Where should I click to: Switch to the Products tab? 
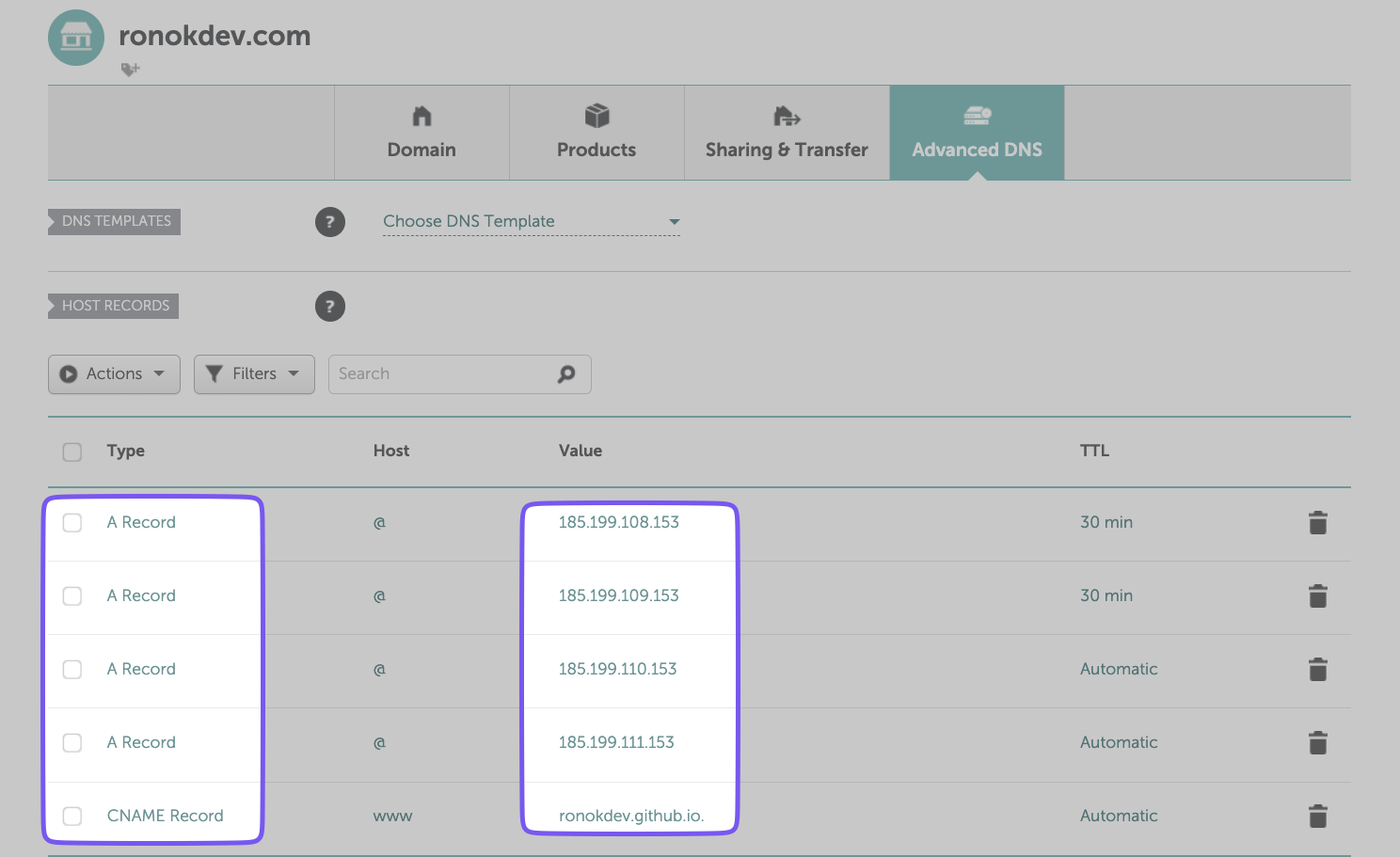tap(597, 133)
